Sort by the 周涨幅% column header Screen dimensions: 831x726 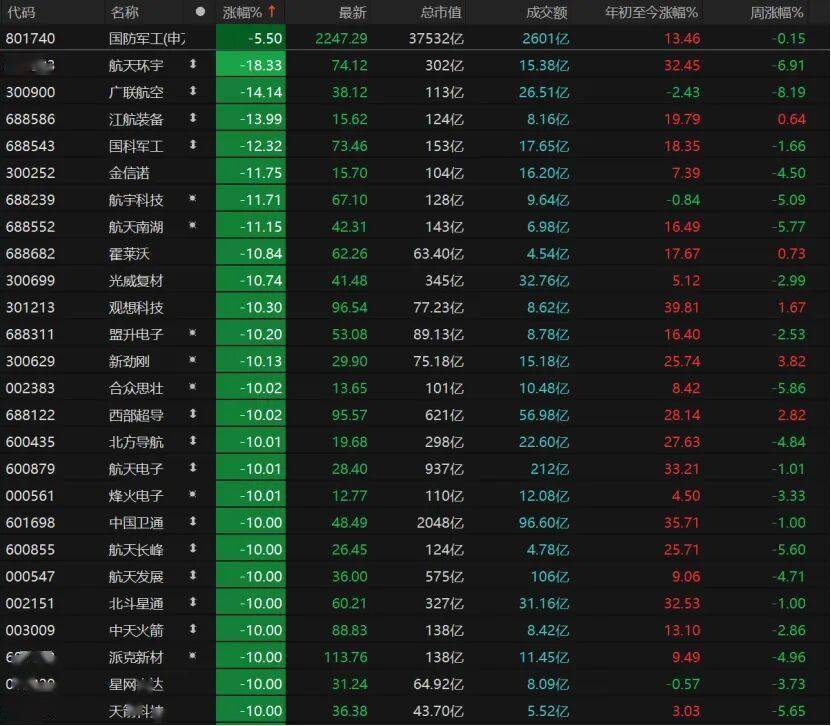[775, 12]
